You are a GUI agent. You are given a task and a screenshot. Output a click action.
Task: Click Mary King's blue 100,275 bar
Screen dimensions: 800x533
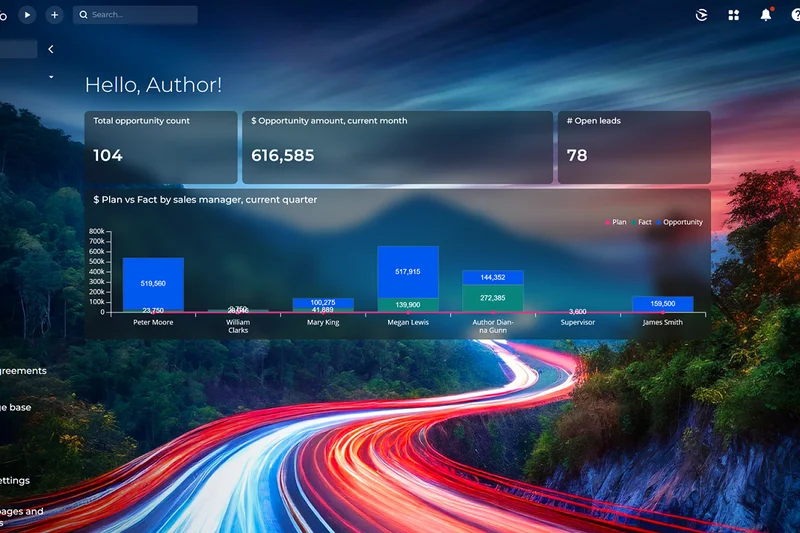pos(323,302)
